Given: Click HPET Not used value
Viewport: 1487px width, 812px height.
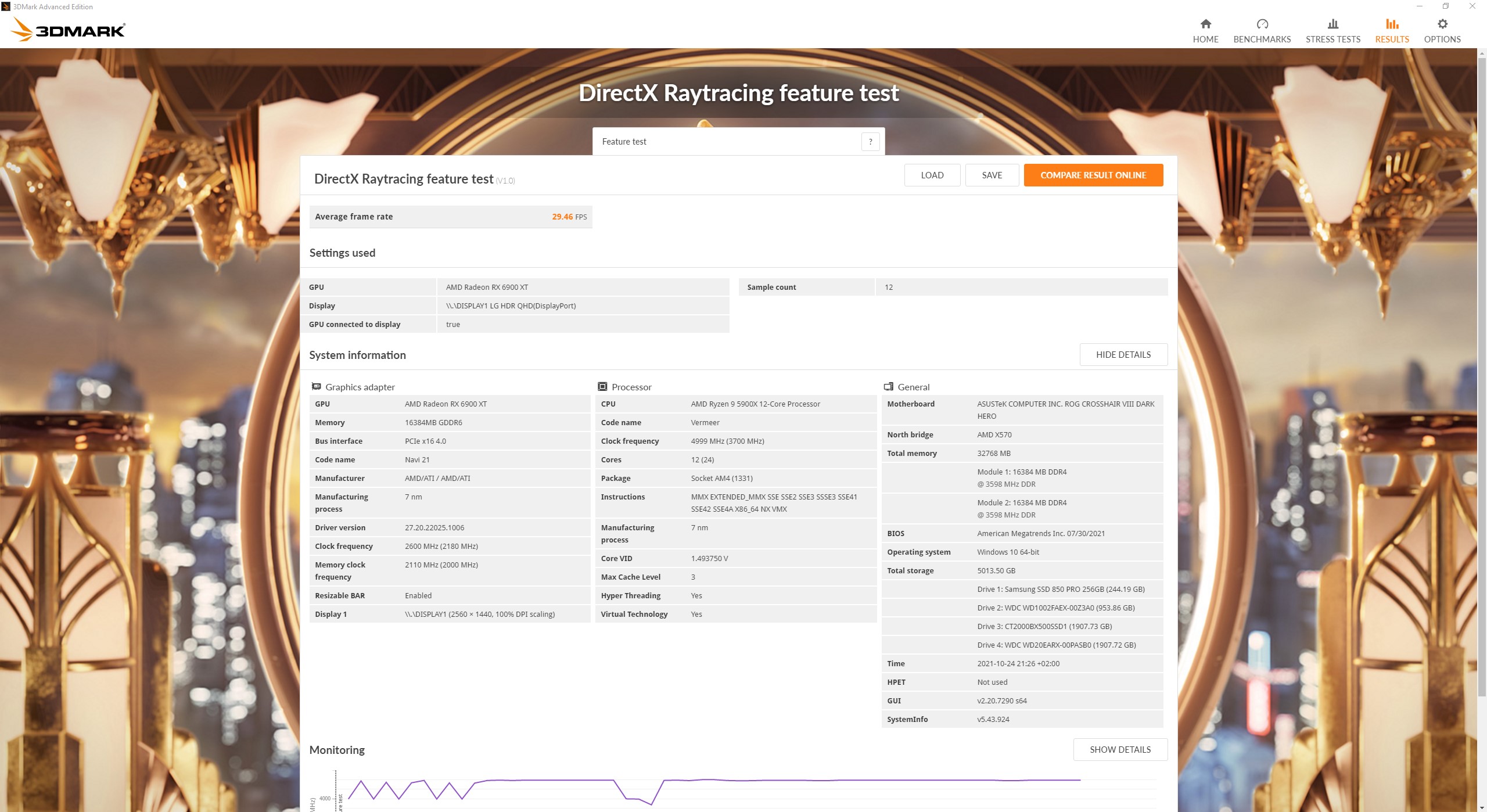Looking at the screenshot, I should coord(992,682).
